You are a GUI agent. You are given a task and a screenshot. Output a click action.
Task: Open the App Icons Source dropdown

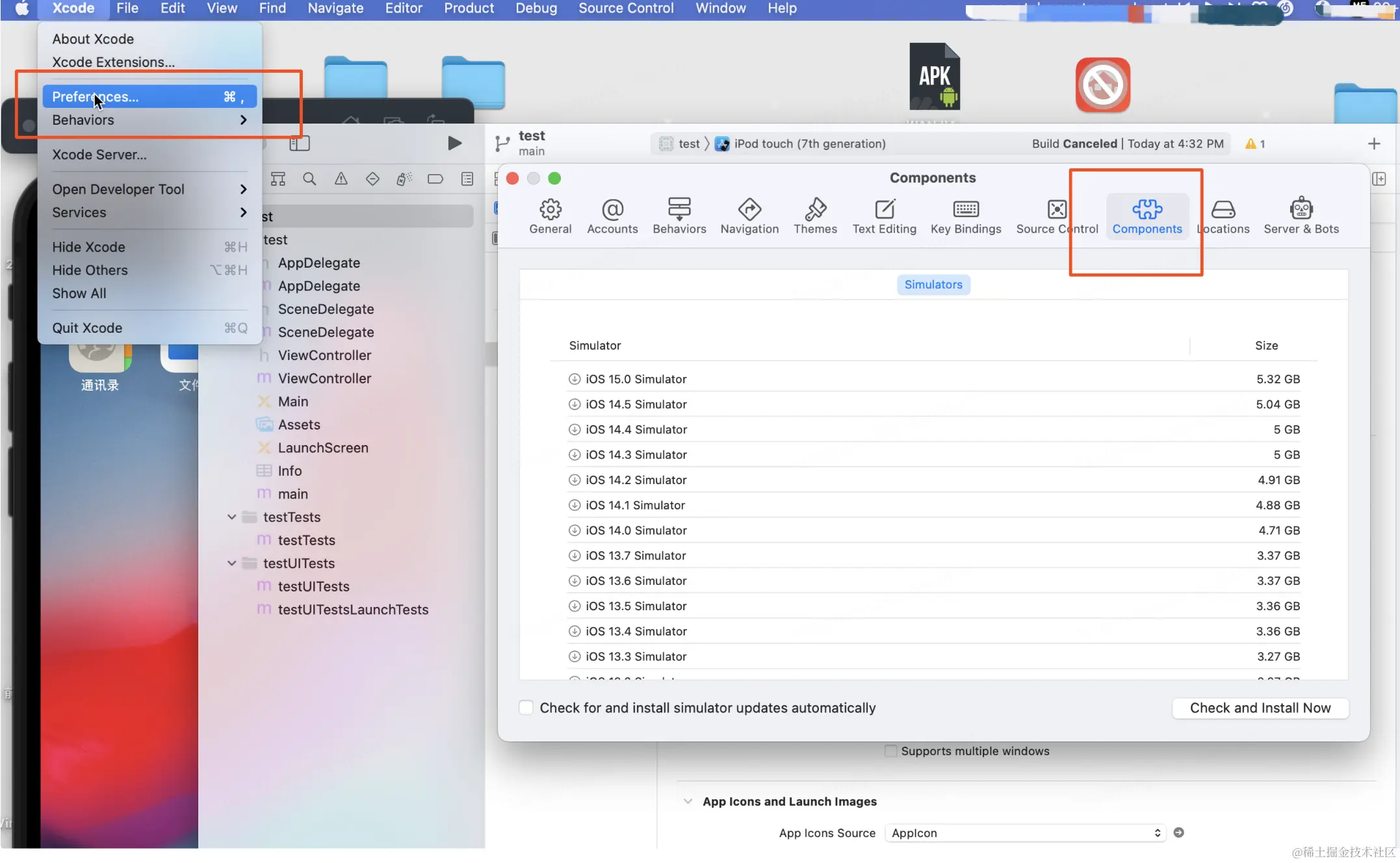point(1024,832)
